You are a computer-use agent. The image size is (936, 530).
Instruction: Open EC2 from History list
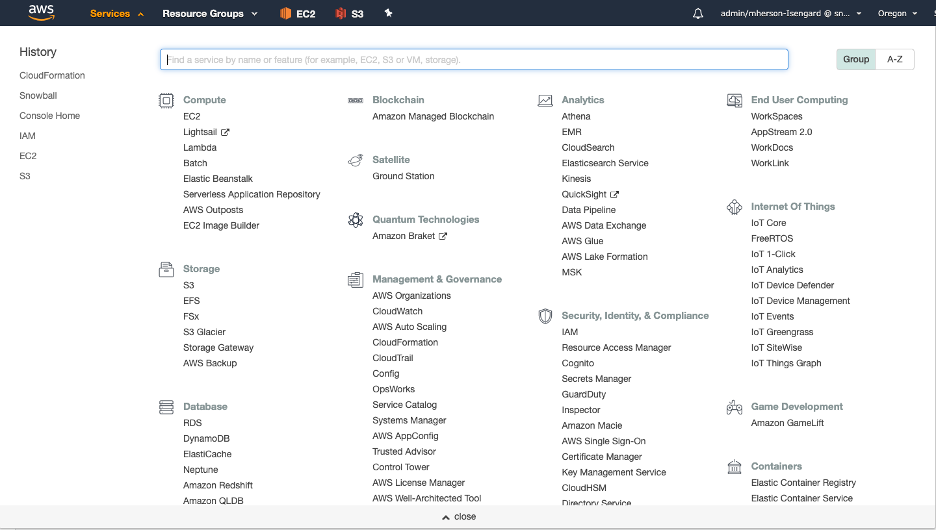point(28,156)
